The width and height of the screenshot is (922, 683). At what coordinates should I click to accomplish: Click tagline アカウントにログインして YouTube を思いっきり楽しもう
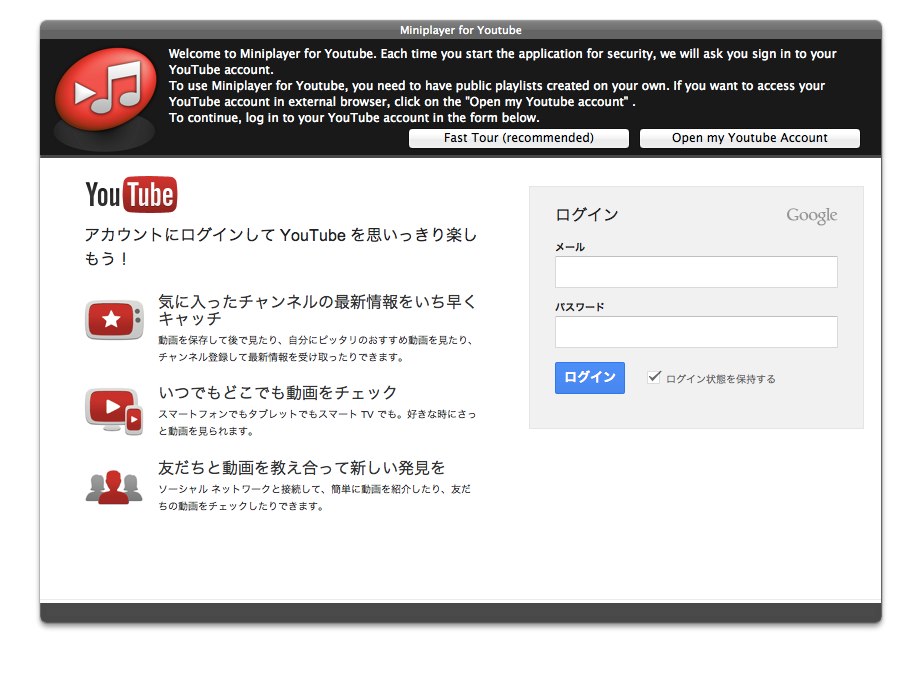click(280, 246)
